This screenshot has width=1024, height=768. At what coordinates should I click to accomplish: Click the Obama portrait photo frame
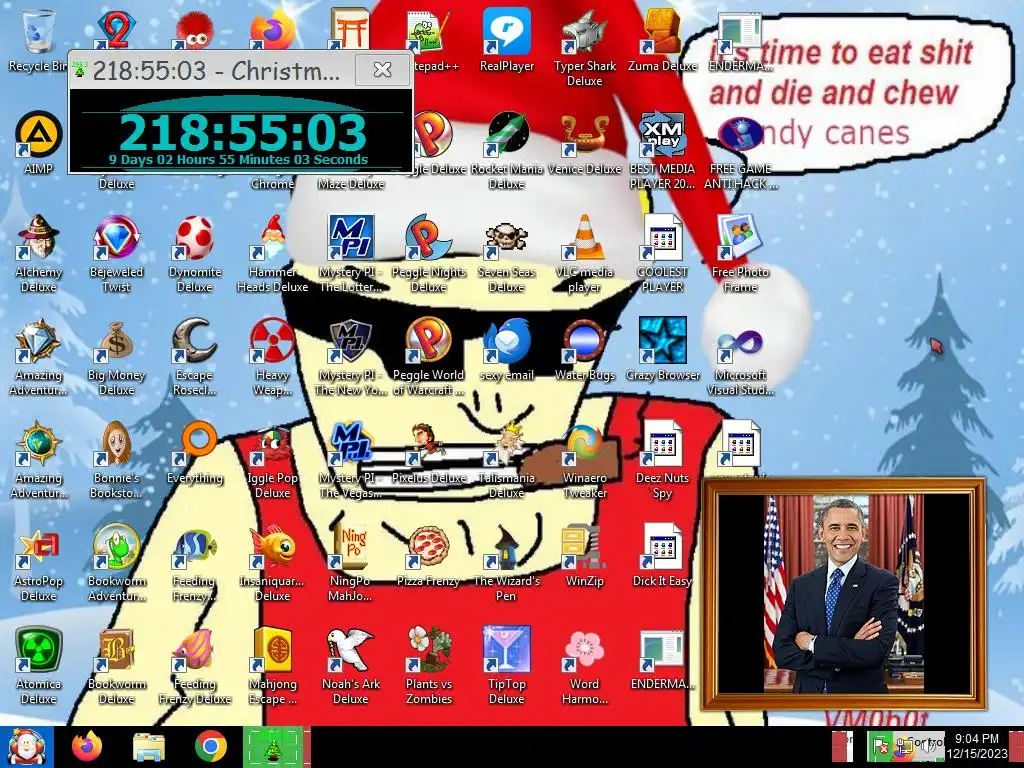(843, 594)
